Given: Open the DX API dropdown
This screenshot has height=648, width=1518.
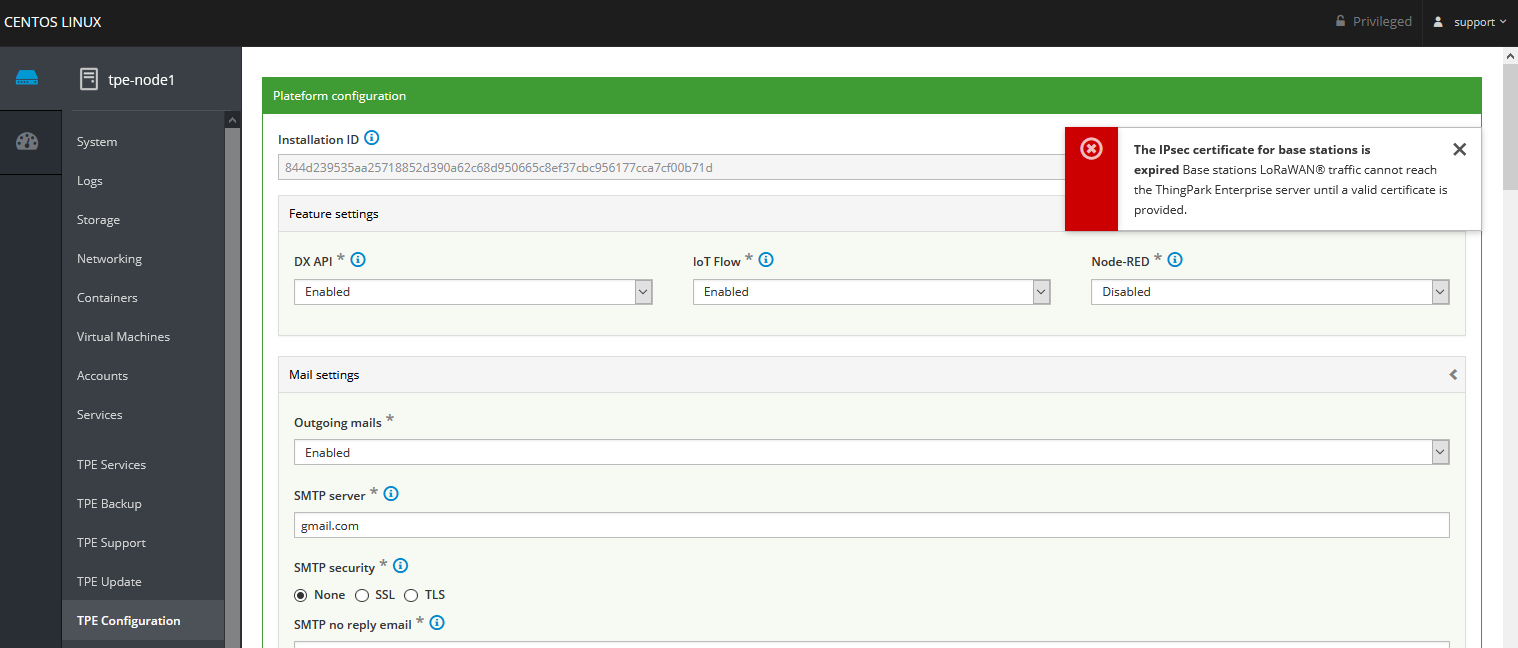Looking at the screenshot, I should [472, 292].
